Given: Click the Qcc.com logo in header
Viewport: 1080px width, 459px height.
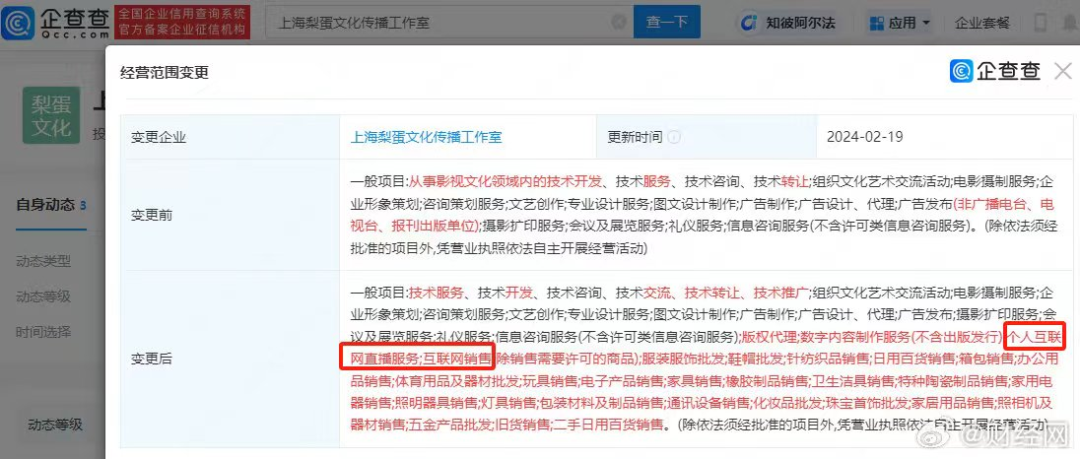Looking at the screenshot, I should pyautogui.click(x=55, y=23).
